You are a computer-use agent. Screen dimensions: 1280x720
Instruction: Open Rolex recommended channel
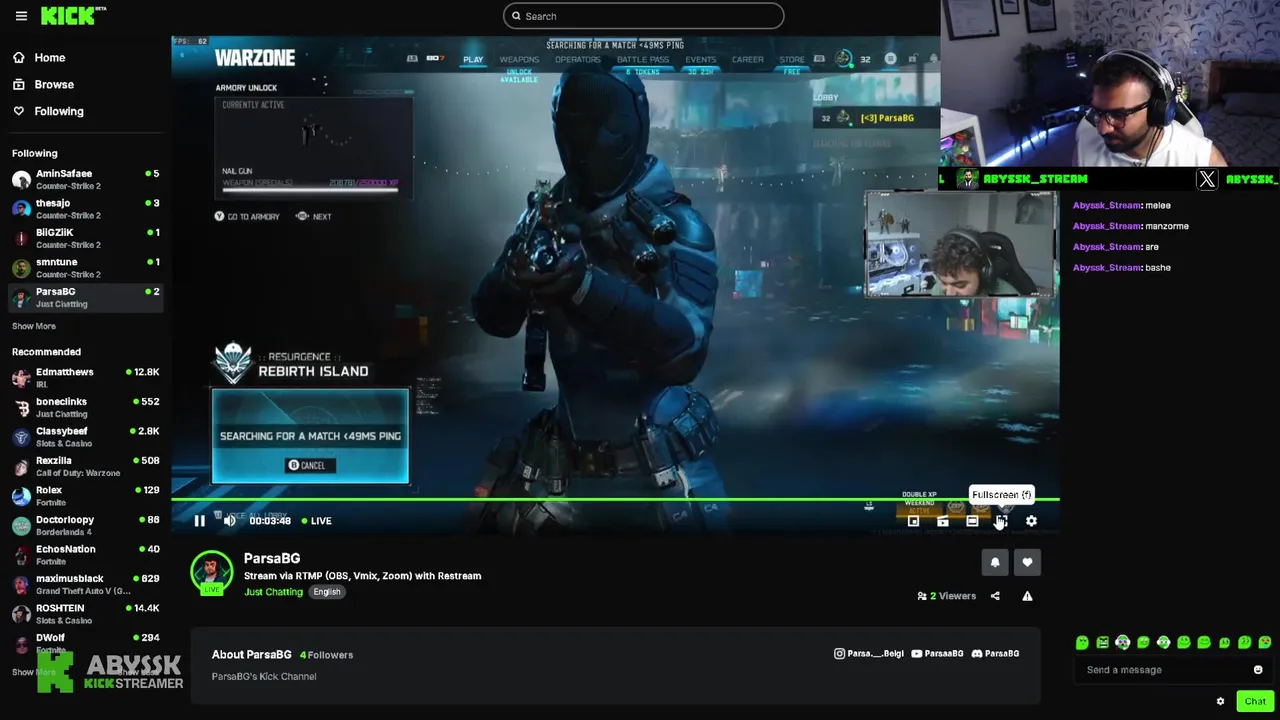(85, 495)
